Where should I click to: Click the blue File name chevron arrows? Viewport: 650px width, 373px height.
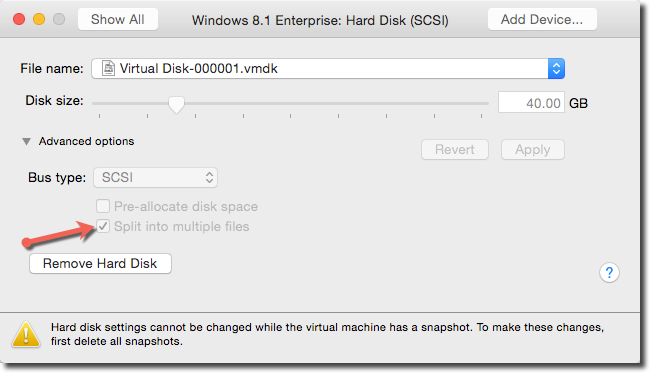point(556,68)
